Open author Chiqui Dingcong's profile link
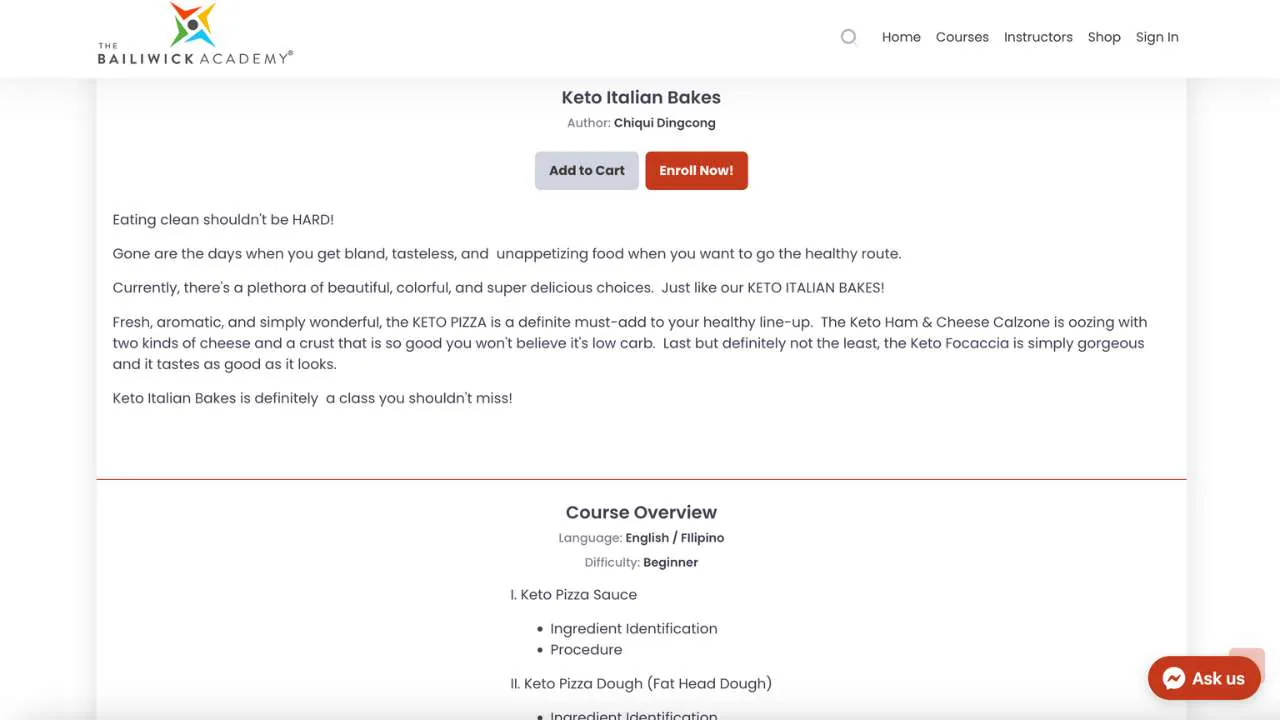The height and width of the screenshot is (720, 1280). (665, 123)
